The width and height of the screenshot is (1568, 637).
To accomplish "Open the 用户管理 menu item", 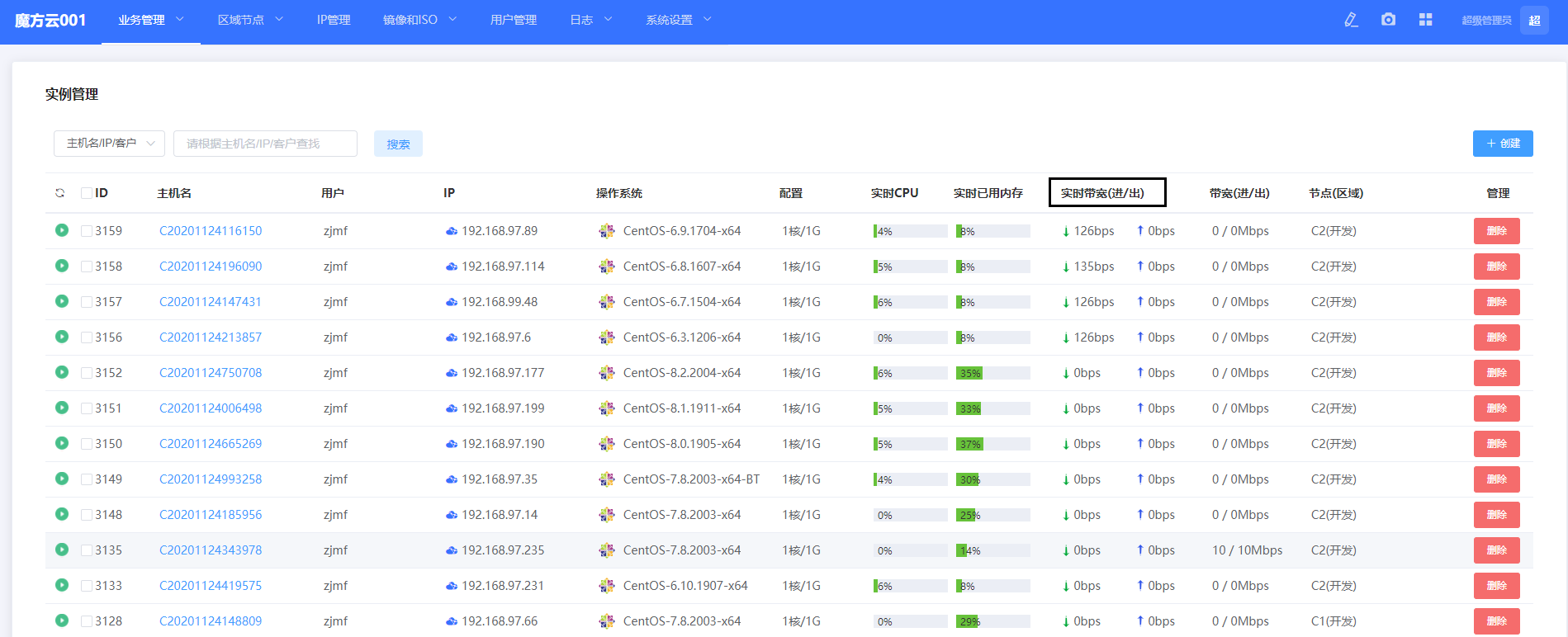I will [x=514, y=20].
